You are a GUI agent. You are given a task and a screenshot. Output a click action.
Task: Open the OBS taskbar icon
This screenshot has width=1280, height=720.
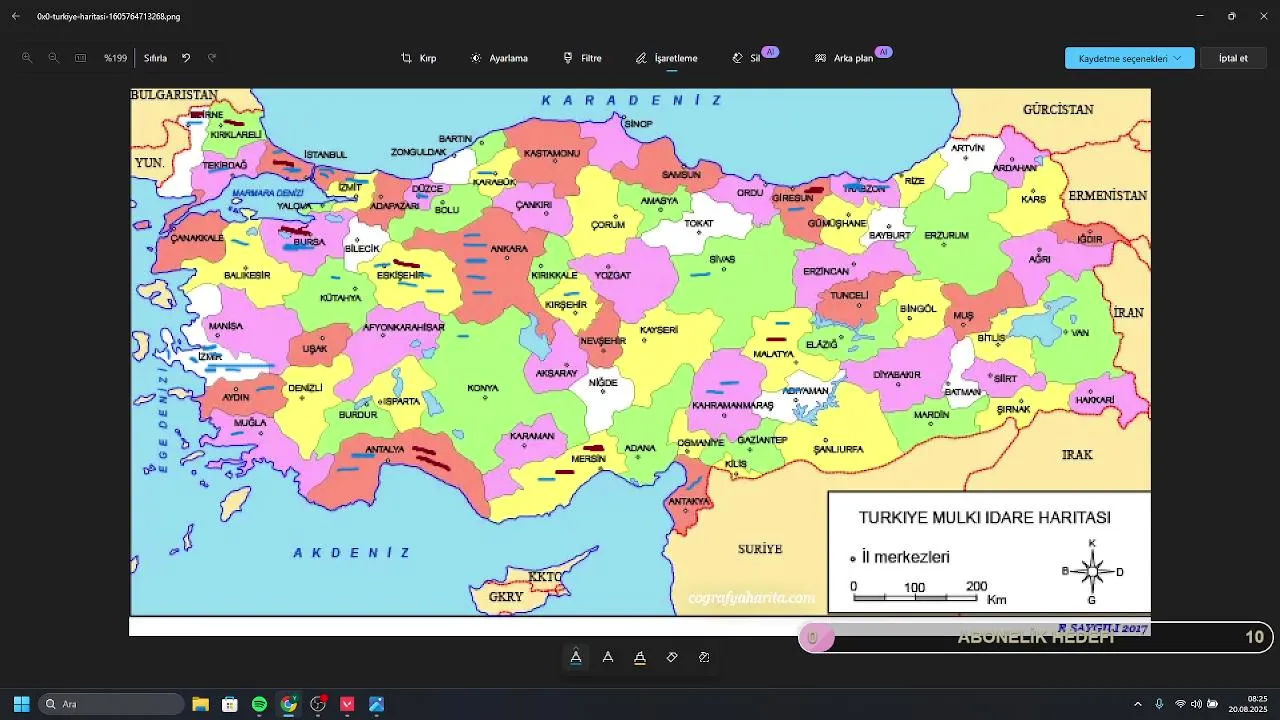(x=318, y=704)
